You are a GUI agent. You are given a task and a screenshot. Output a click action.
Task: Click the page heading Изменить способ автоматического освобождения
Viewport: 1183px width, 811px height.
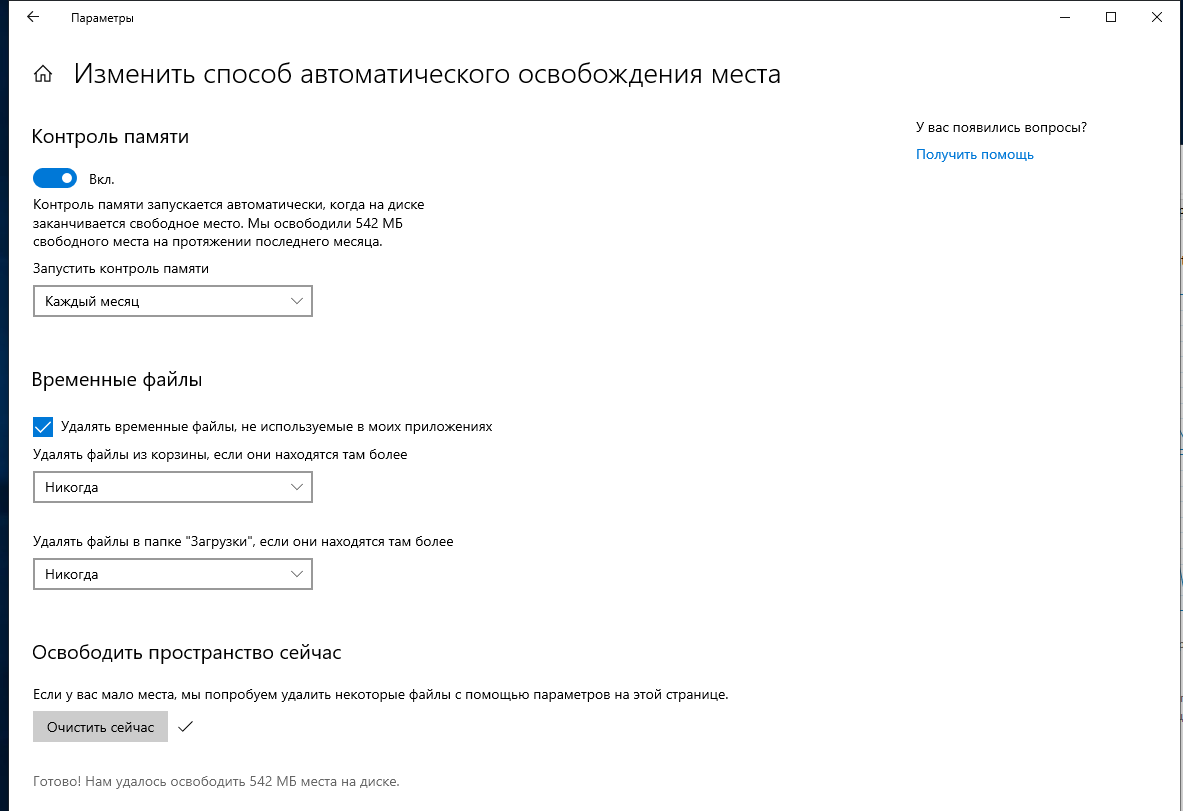pyautogui.click(x=427, y=74)
